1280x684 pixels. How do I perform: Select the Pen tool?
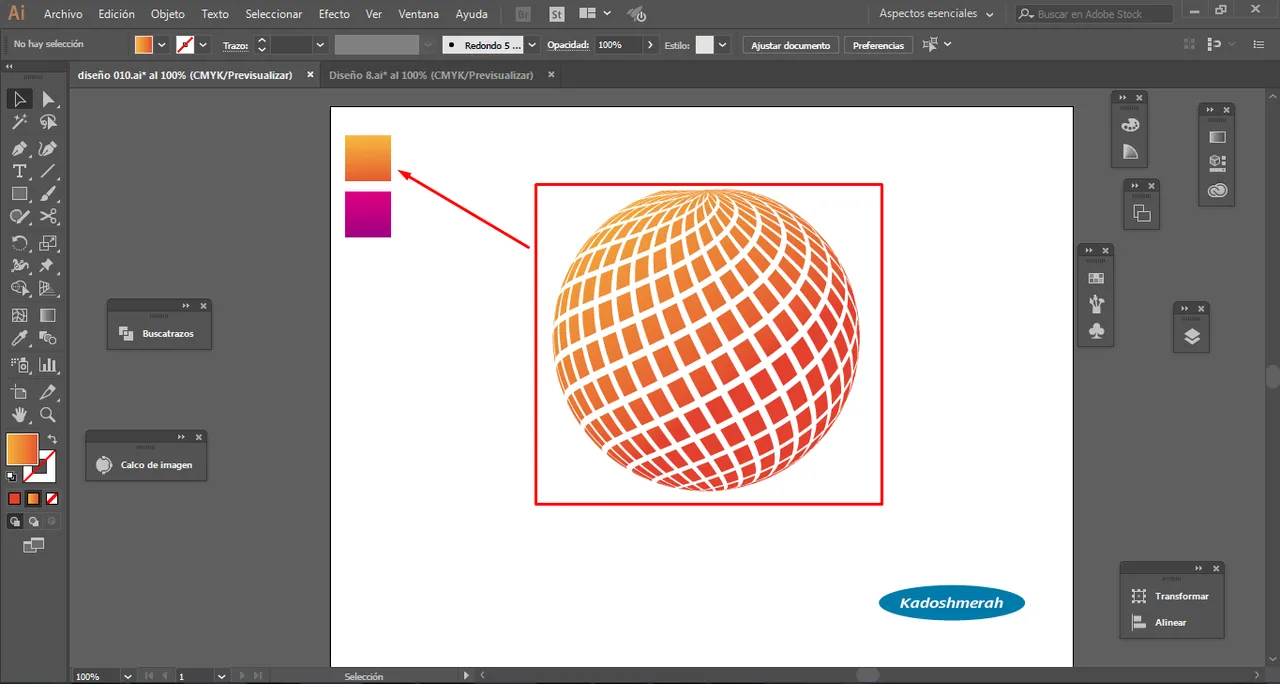(x=19, y=148)
